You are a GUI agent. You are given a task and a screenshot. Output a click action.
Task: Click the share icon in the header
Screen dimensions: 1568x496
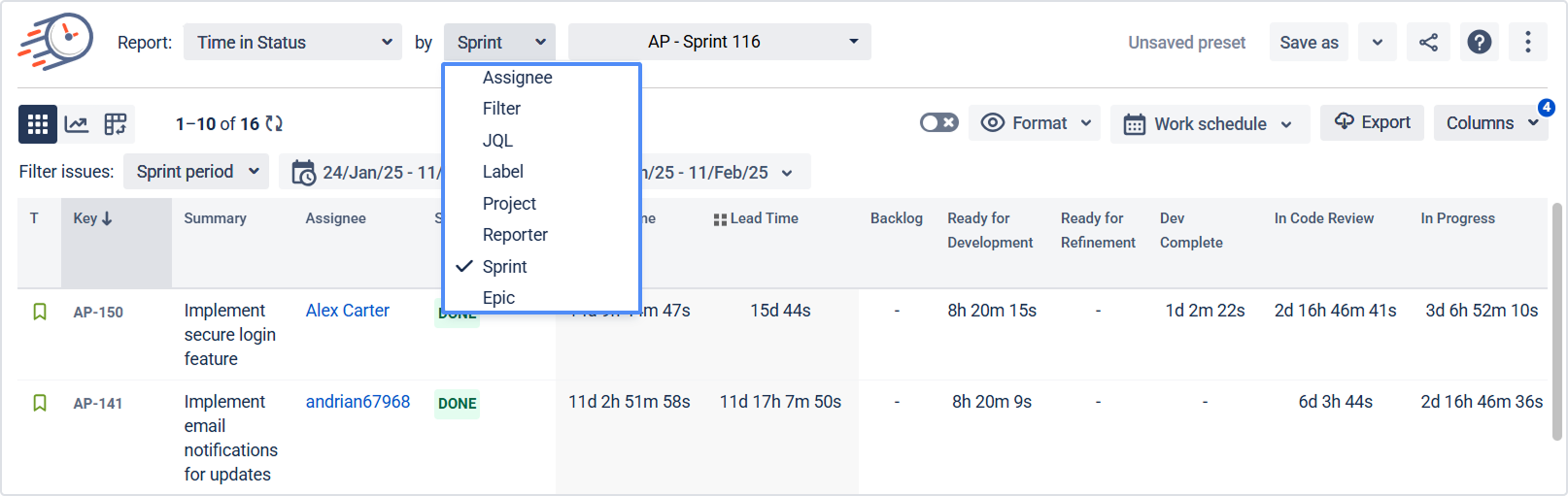tap(1428, 42)
